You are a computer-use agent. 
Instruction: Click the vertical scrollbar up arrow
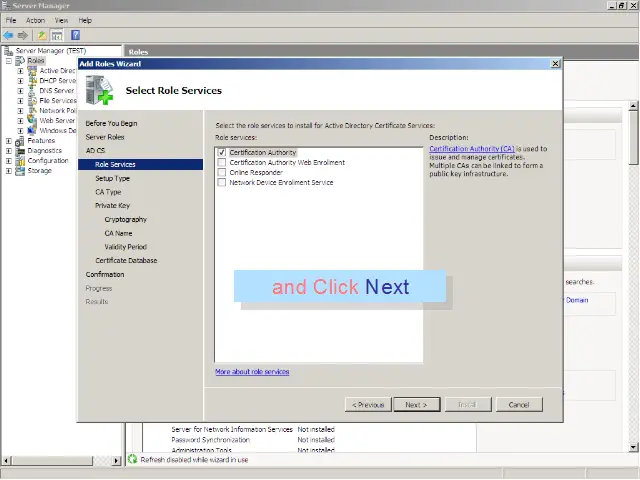633,106
